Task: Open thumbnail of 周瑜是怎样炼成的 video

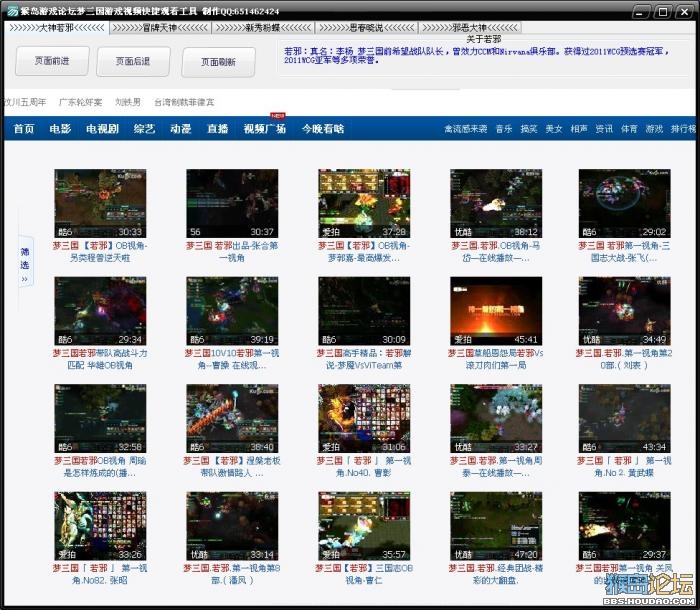Action: (x=100, y=418)
